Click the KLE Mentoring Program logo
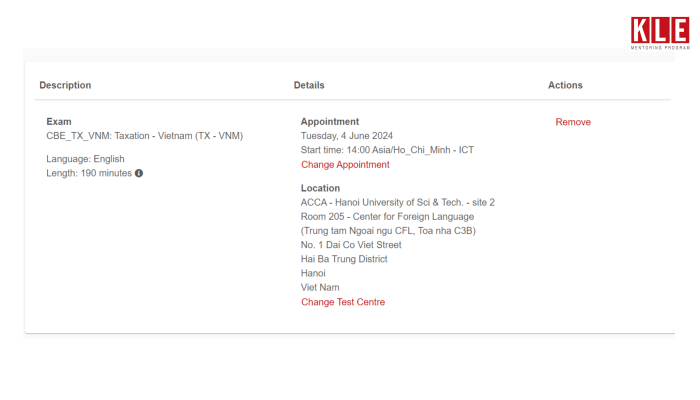 click(x=661, y=33)
